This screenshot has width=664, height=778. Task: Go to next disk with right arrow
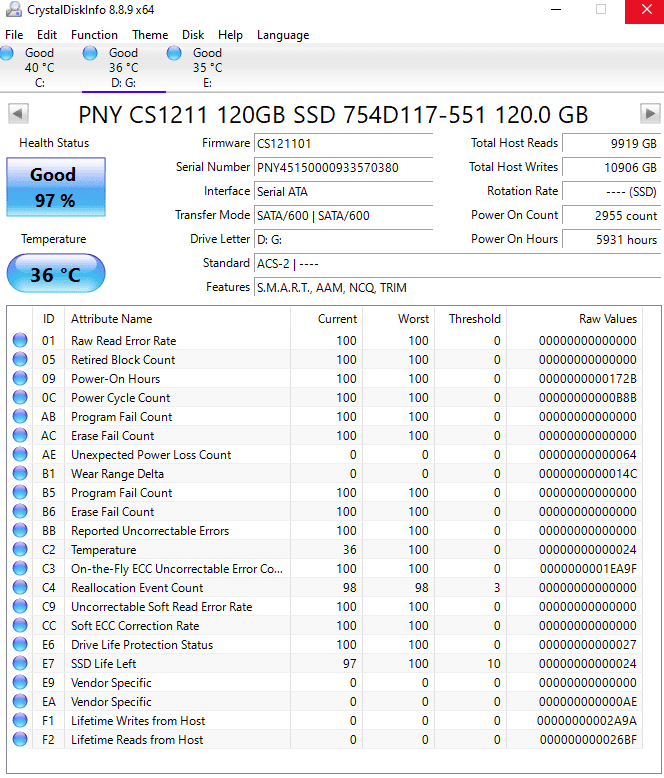coord(650,114)
